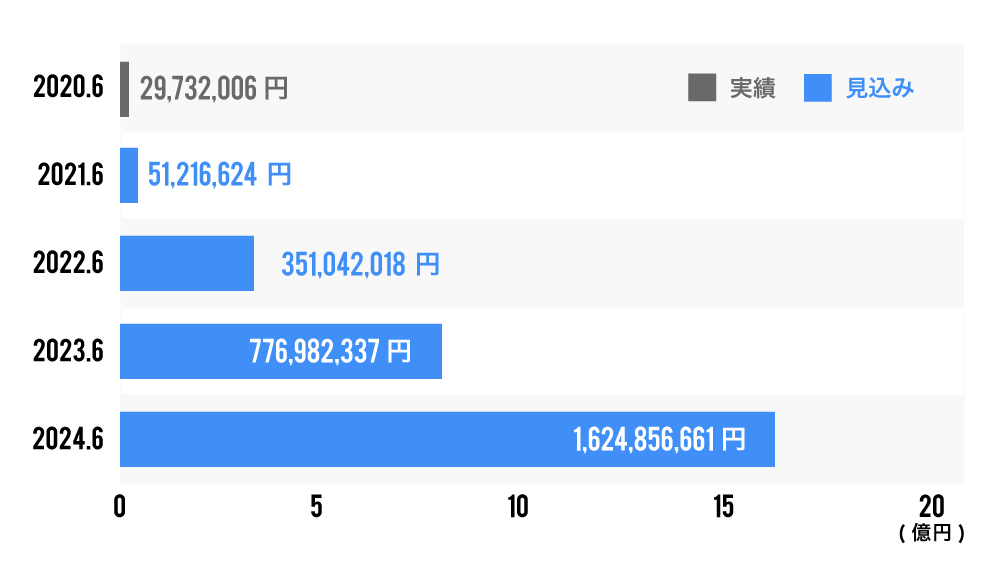Select the blue 2022.6 bar
Viewport: 1000px width, 573px height.
pyautogui.click(x=187, y=264)
